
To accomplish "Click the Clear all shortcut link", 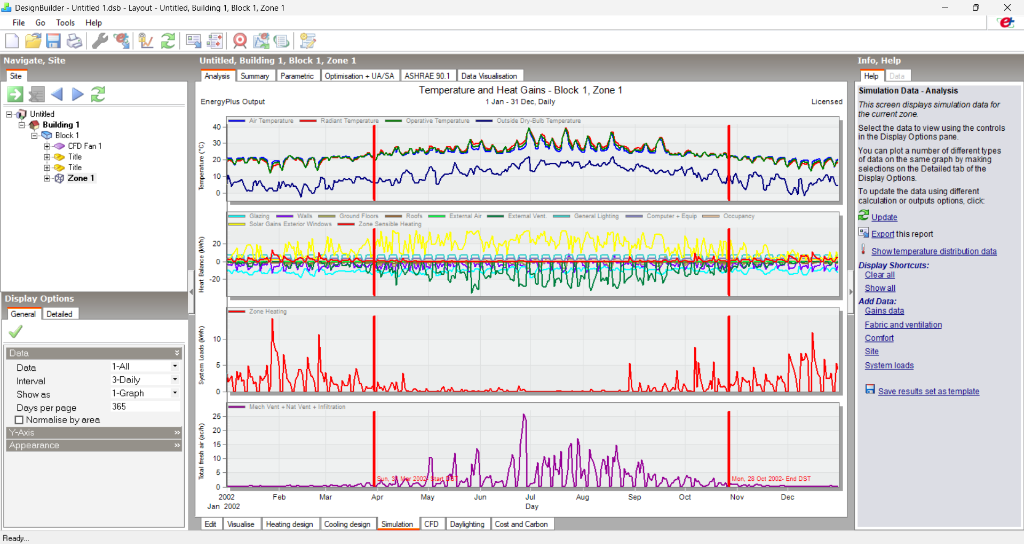I will tap(880, 274).
